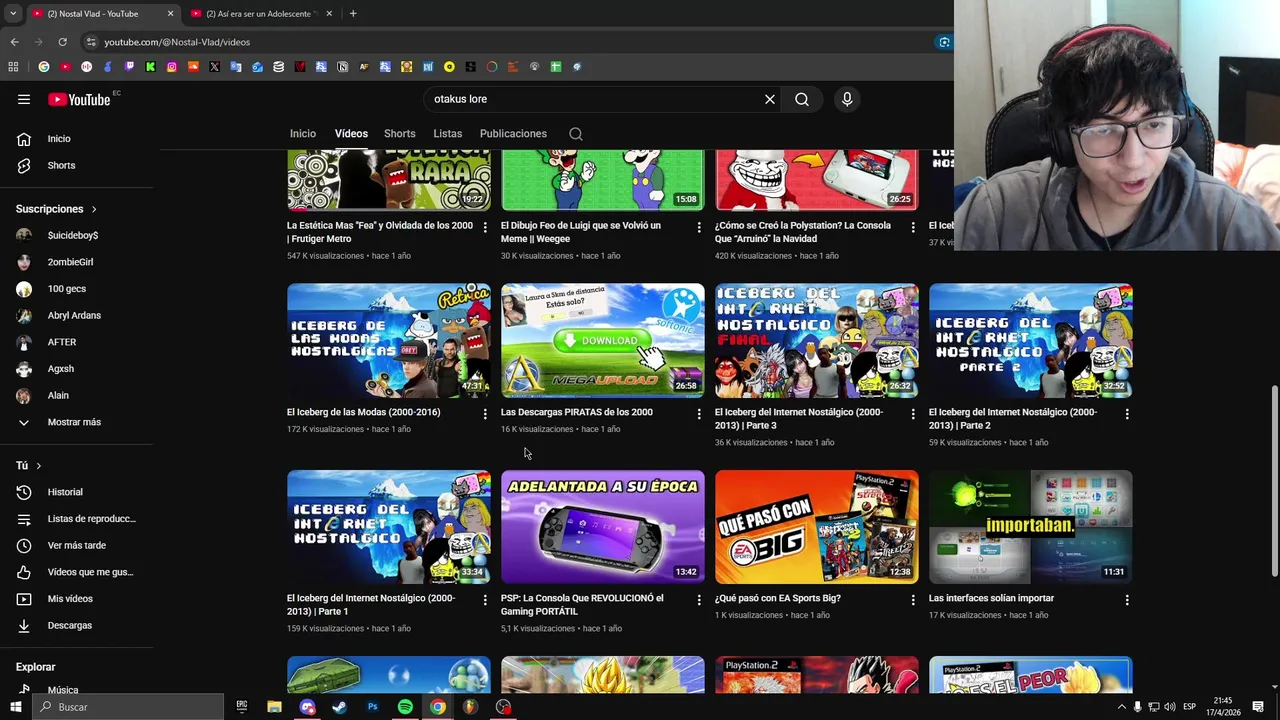Image resolution: width=1280 pixels, height=720 pixels.
Task: Open options for Iceberg Internet Parte 2
Action: pos(1127,414)
